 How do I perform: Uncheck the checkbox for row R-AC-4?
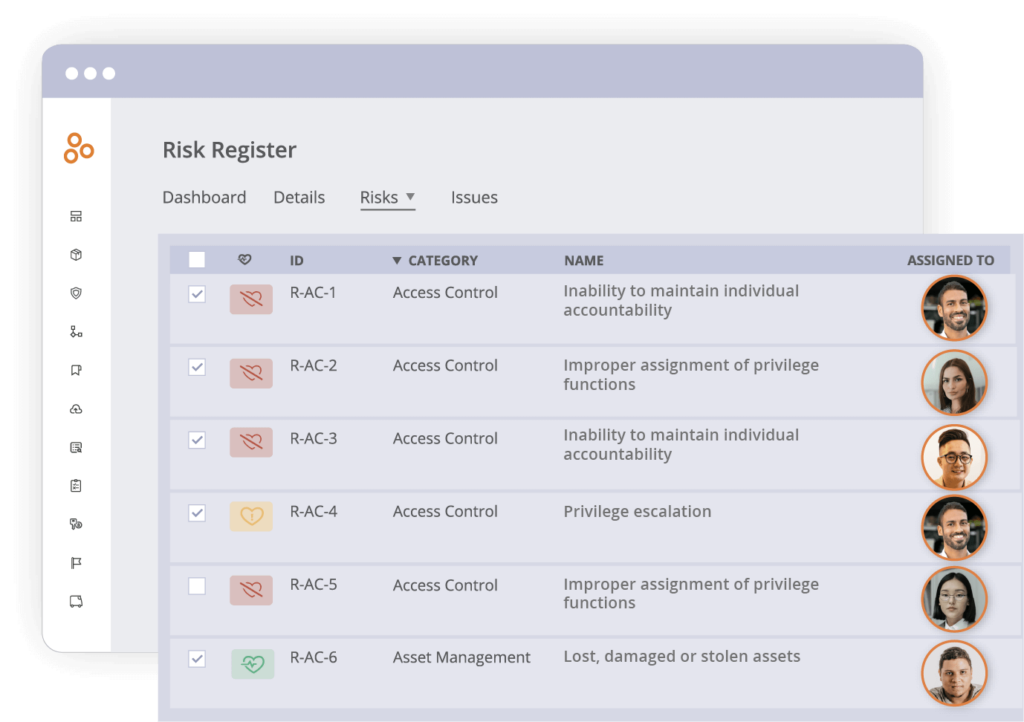(197, 513)
